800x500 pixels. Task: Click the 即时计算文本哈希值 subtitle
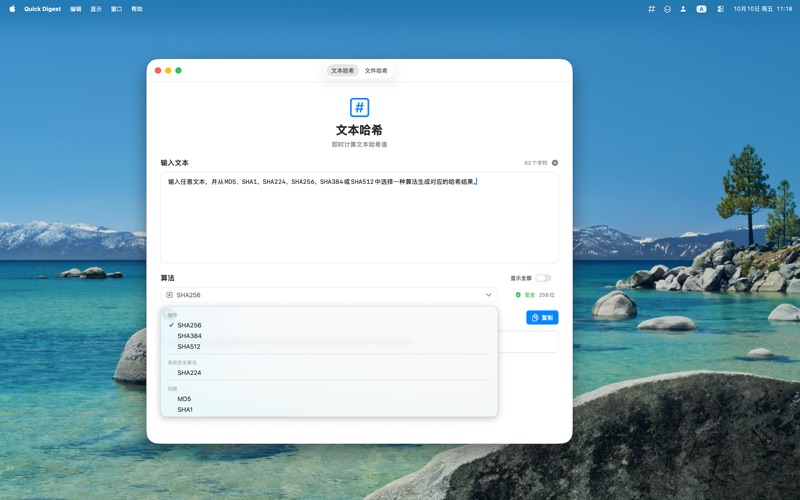point(359,144)
